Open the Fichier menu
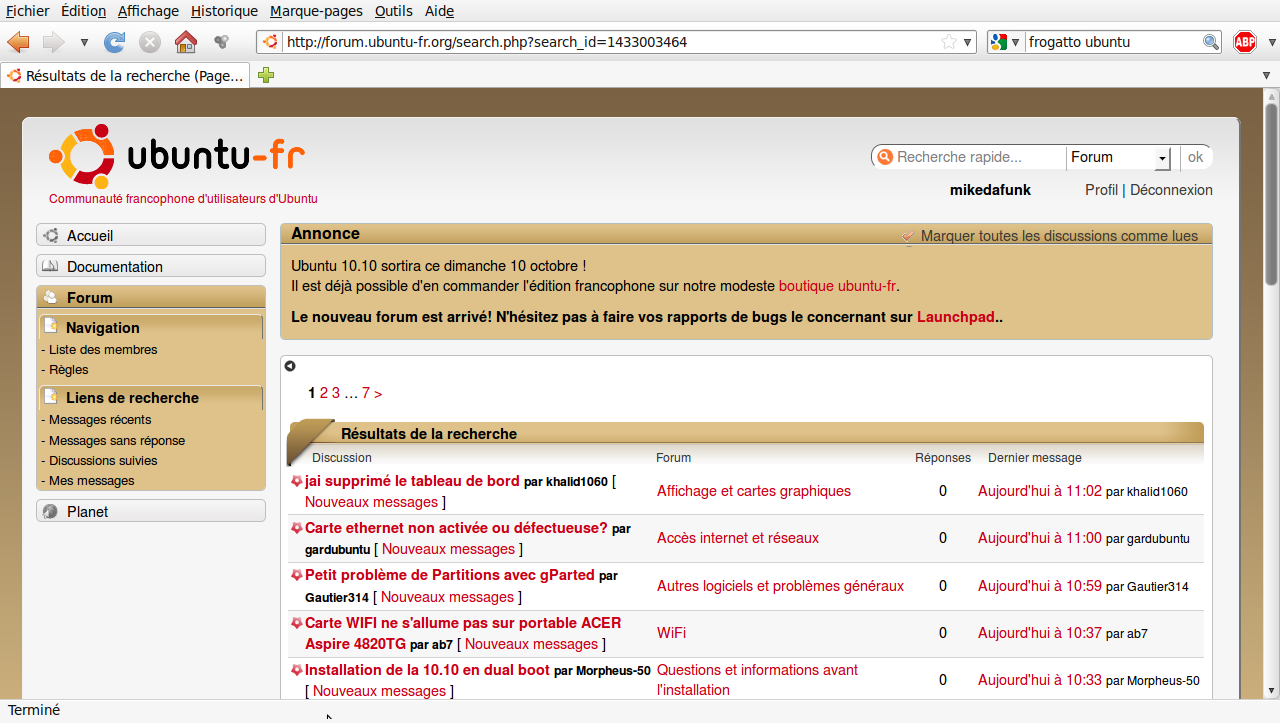Screen dimensions: 1280x723 click(28, 11)
